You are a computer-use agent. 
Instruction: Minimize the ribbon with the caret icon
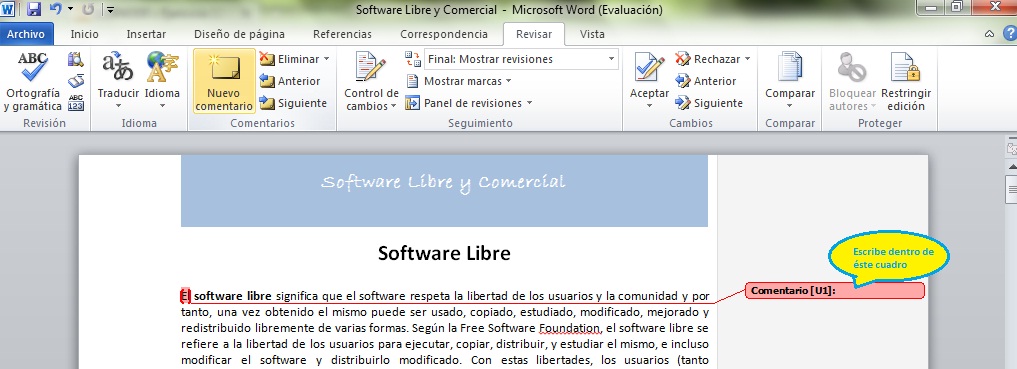[x=989, y=34]
